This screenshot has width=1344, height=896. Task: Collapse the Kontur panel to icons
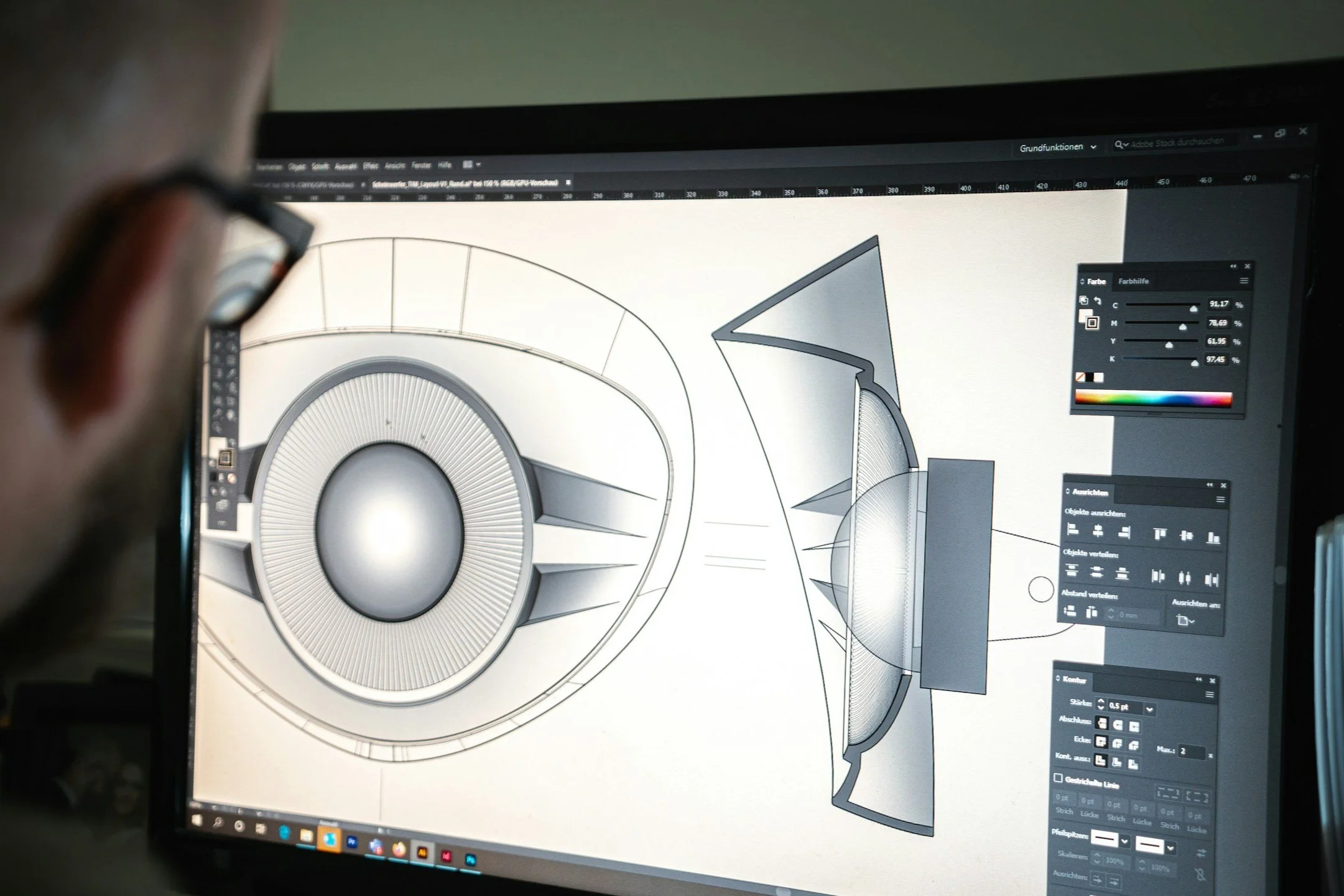pos(1199,680)
